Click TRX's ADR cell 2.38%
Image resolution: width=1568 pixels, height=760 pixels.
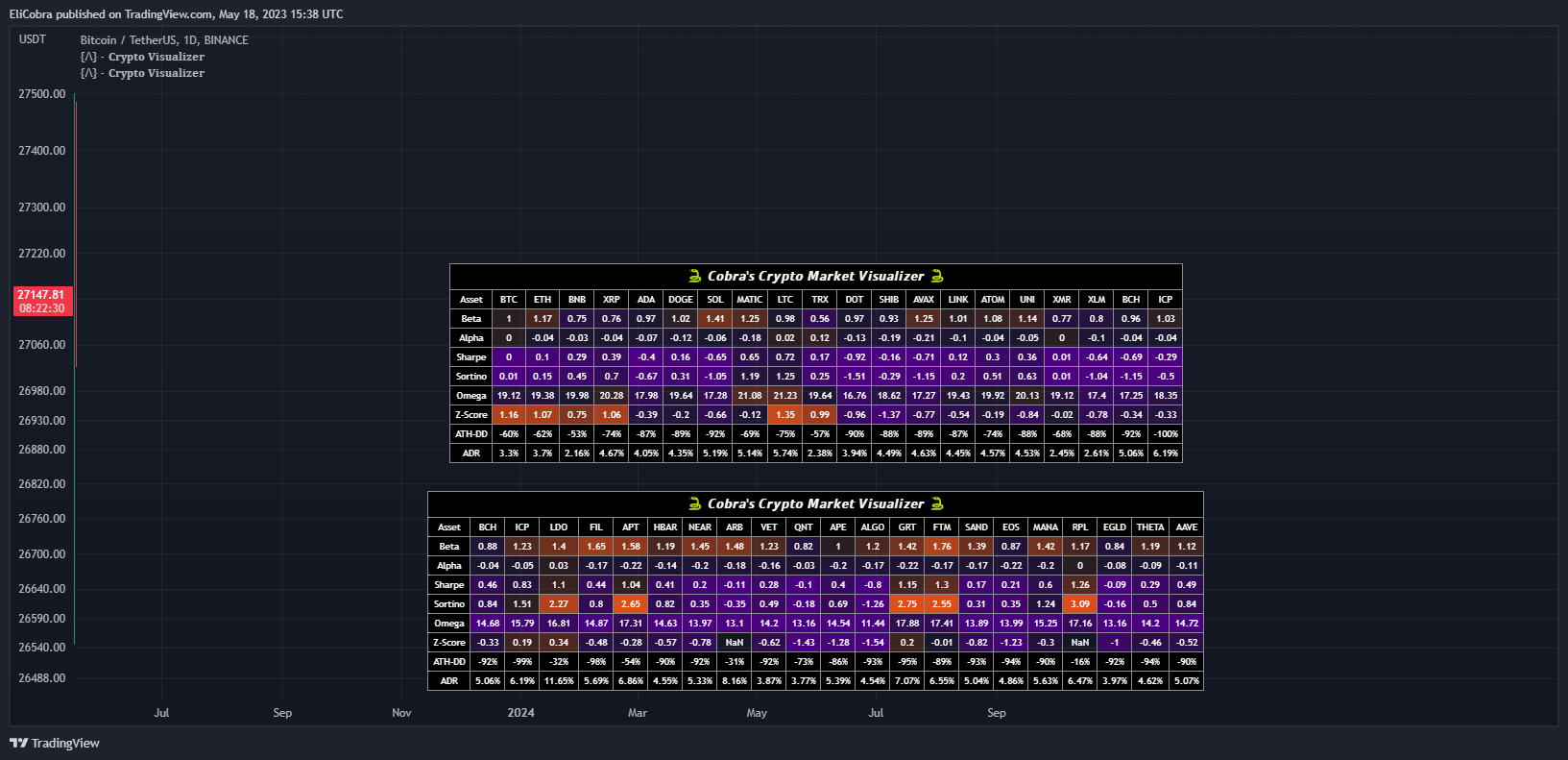coord(820,454)
